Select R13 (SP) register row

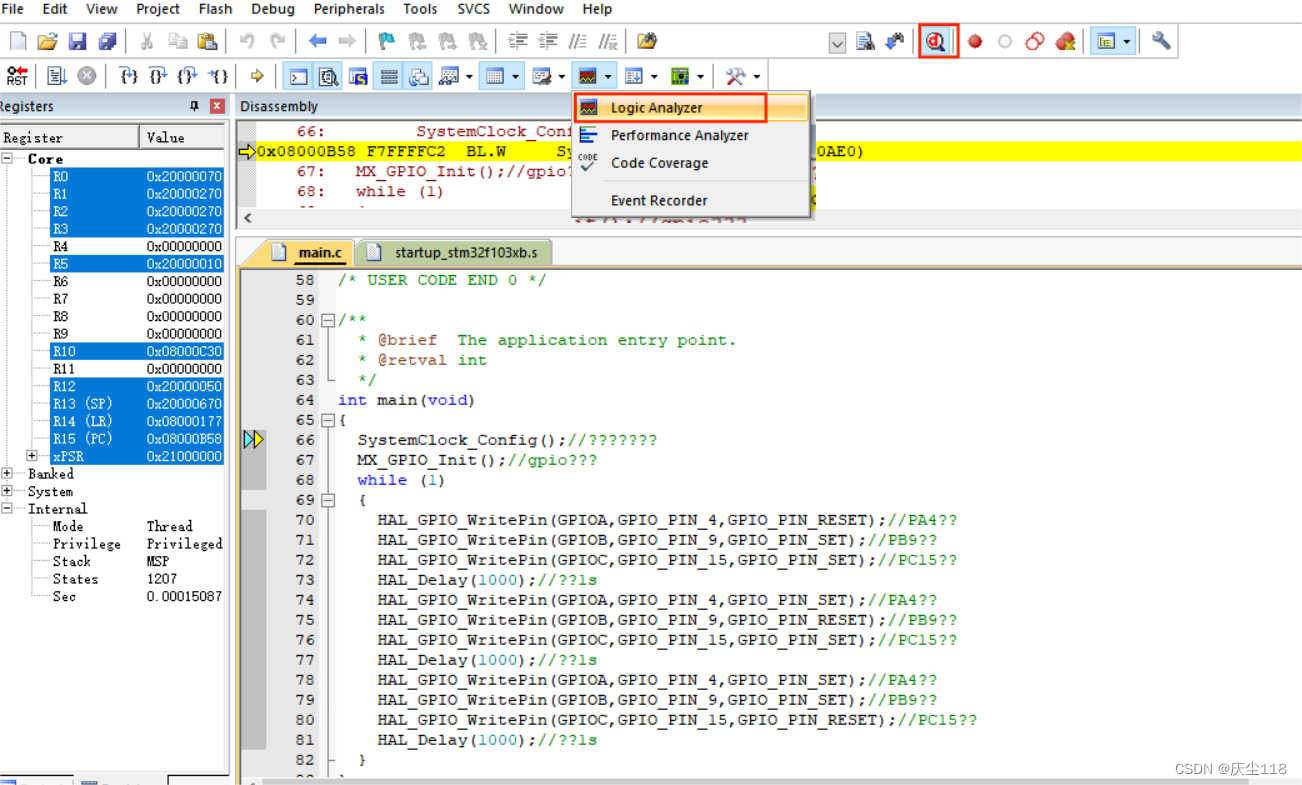[137, 404]
